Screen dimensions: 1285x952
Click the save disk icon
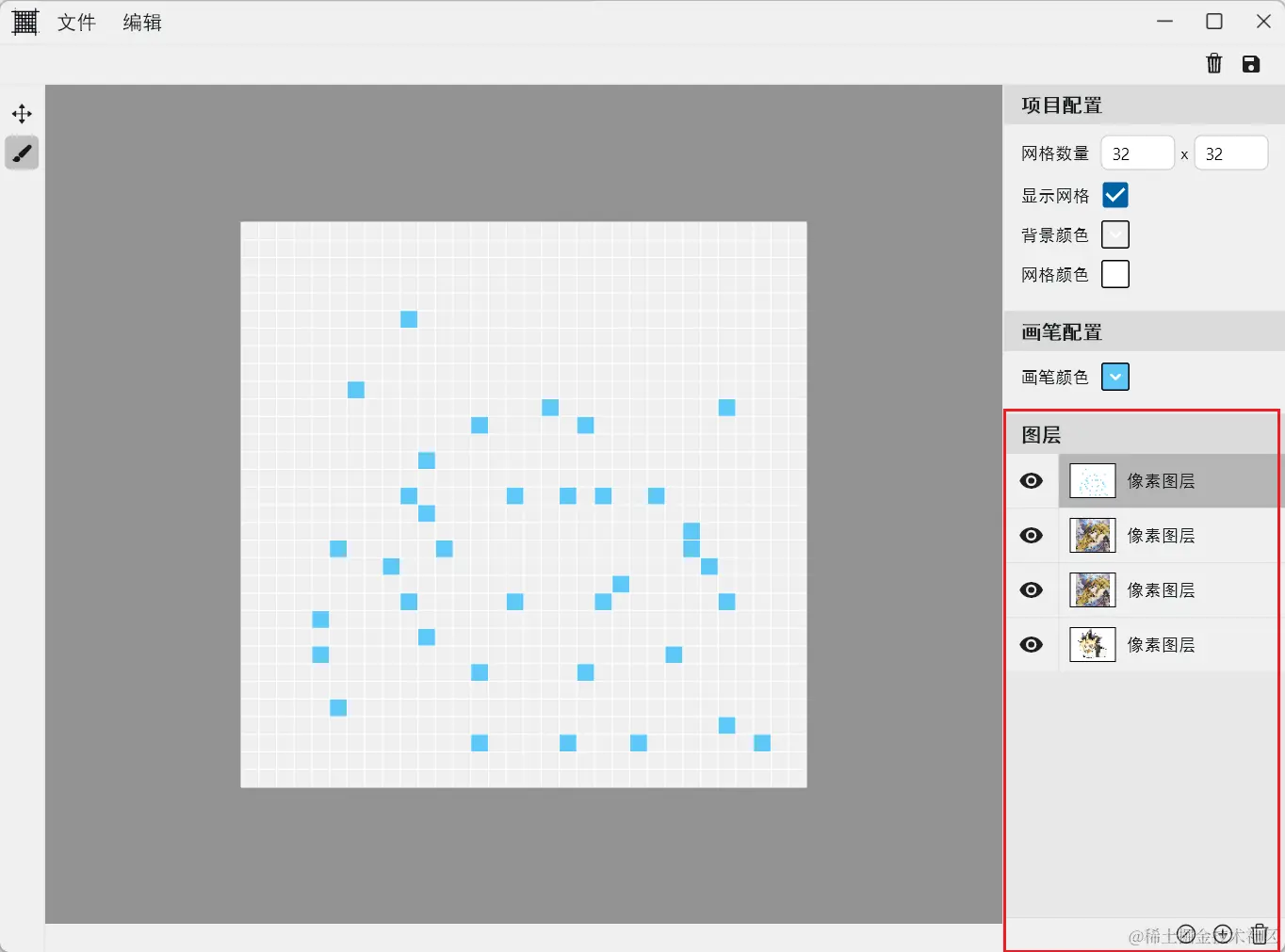tap(1251, 64)
